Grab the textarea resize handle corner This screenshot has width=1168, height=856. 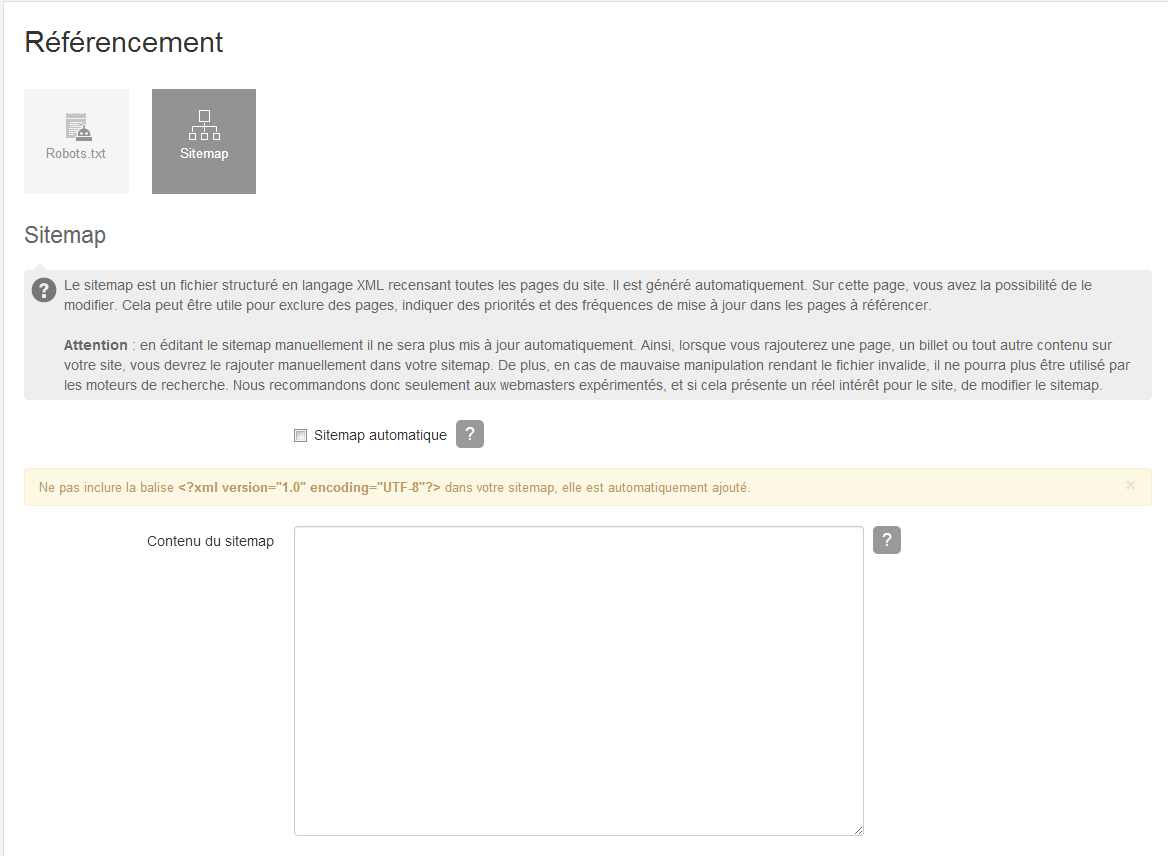tap(859, 831)
